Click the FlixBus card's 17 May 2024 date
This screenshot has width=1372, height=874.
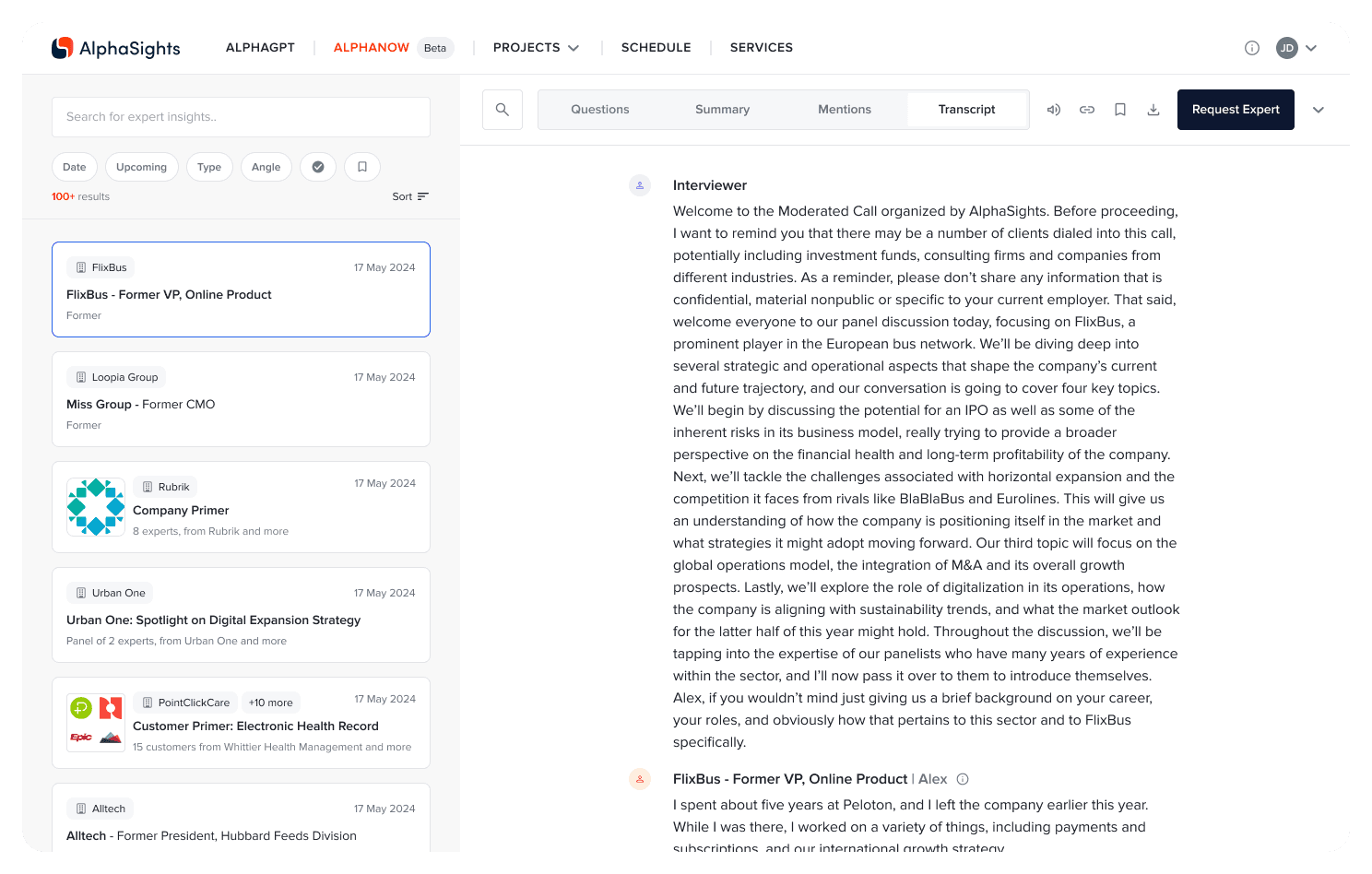coord(384,267)
